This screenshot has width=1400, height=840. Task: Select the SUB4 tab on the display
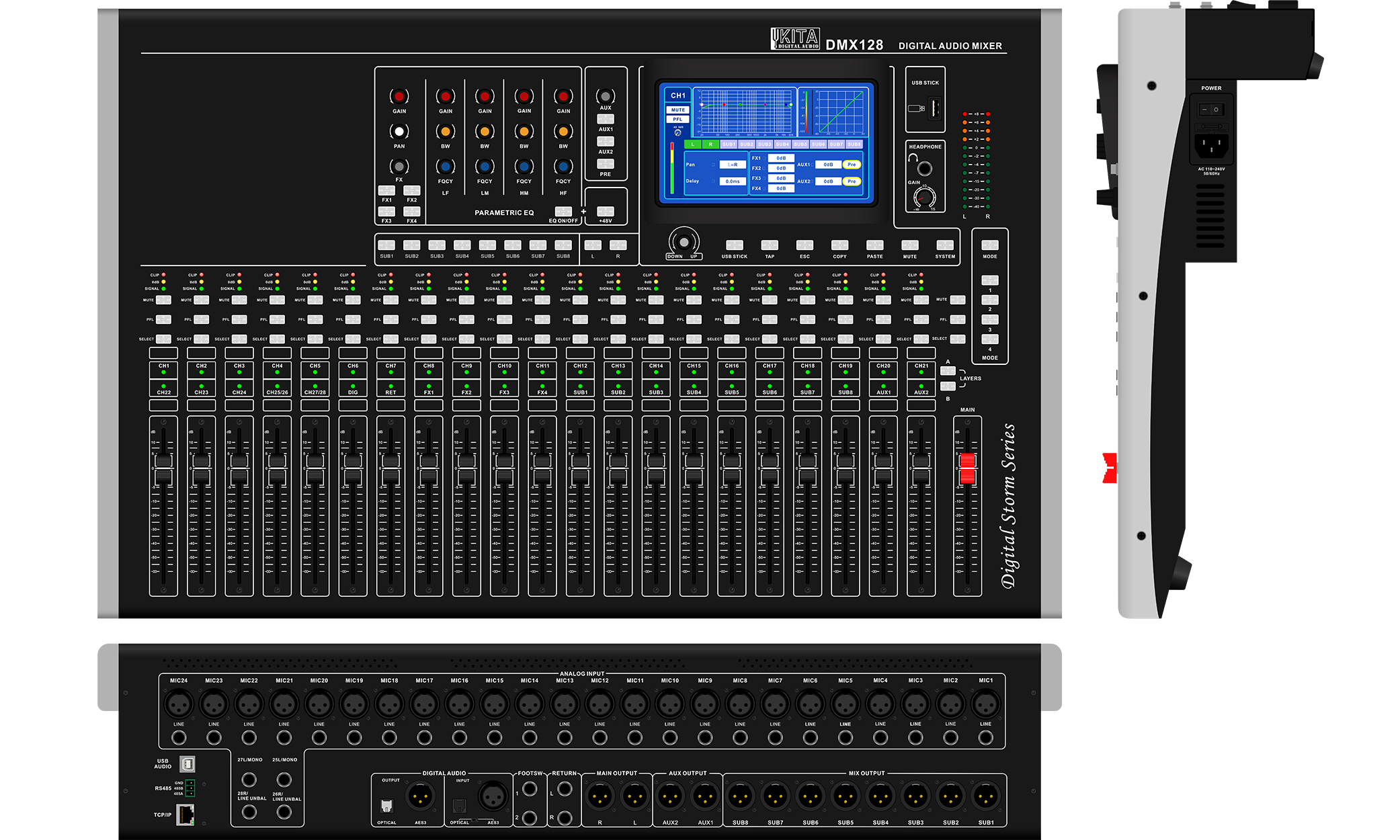click(x=782, y=144)
